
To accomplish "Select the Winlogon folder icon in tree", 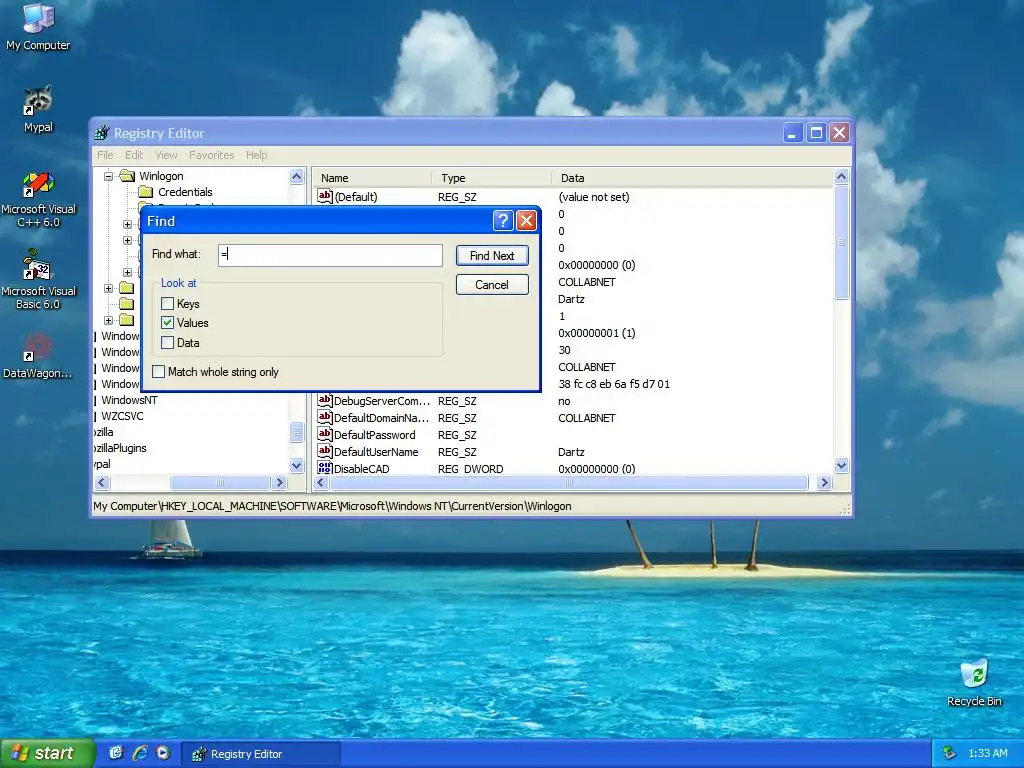I will (128, 176).
